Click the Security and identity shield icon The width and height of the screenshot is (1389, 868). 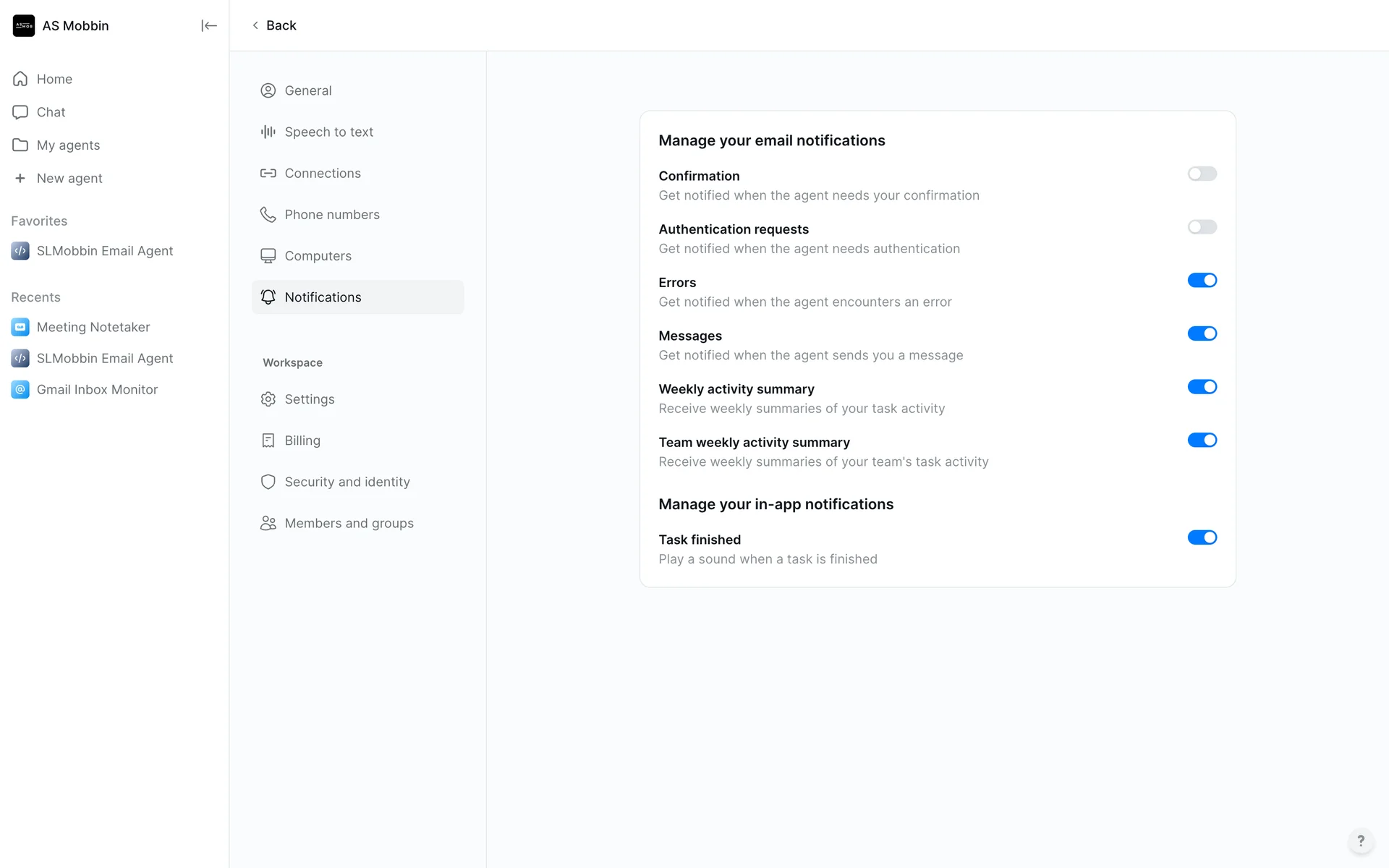click(x=268, y=482)
